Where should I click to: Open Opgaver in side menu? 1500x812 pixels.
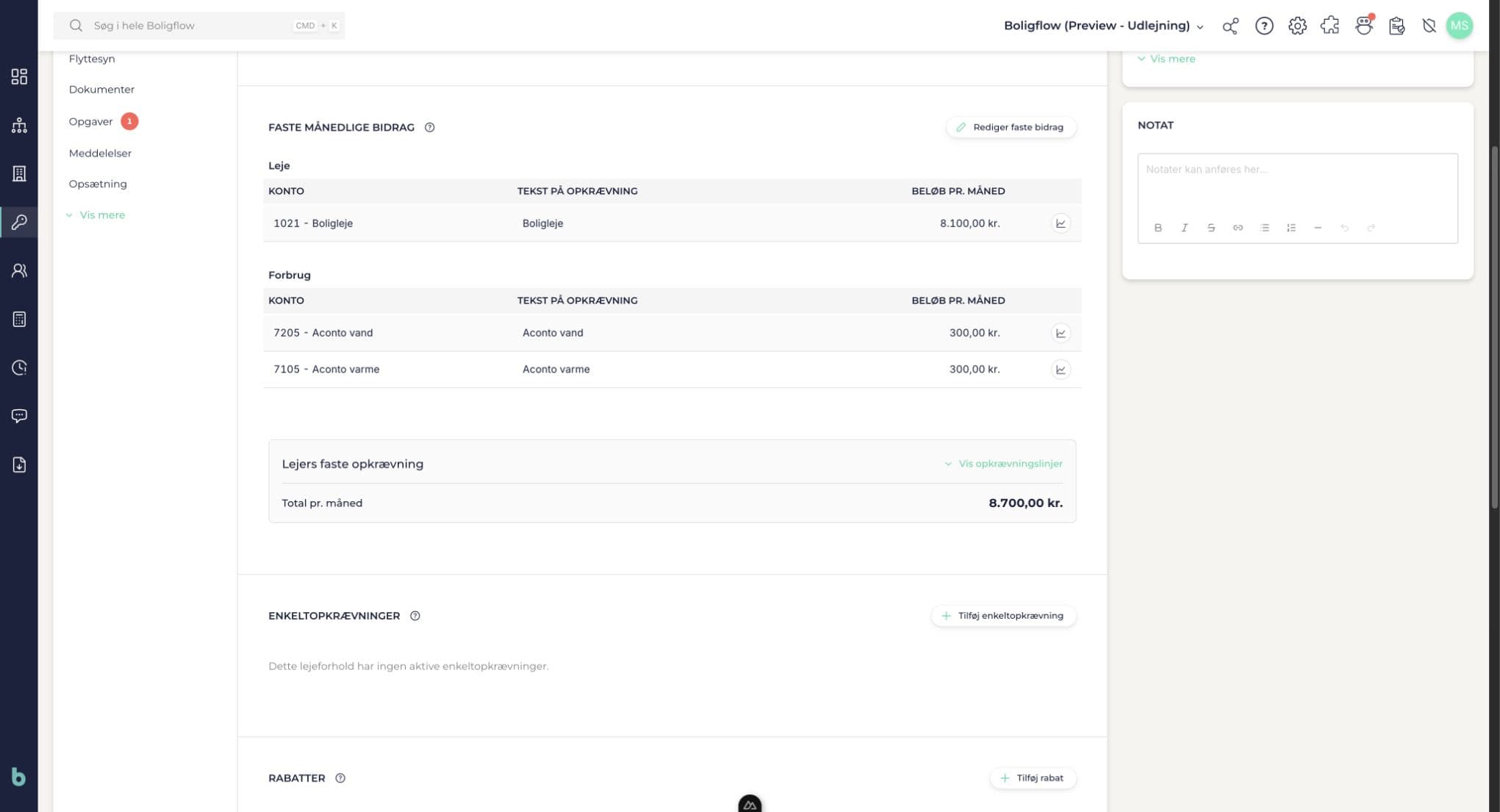[90, 122]
